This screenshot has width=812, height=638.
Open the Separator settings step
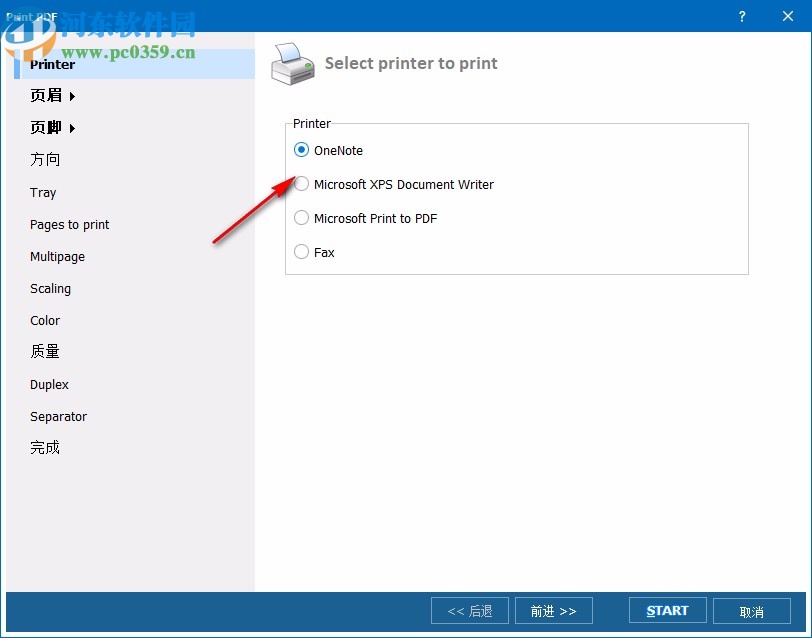58,417
